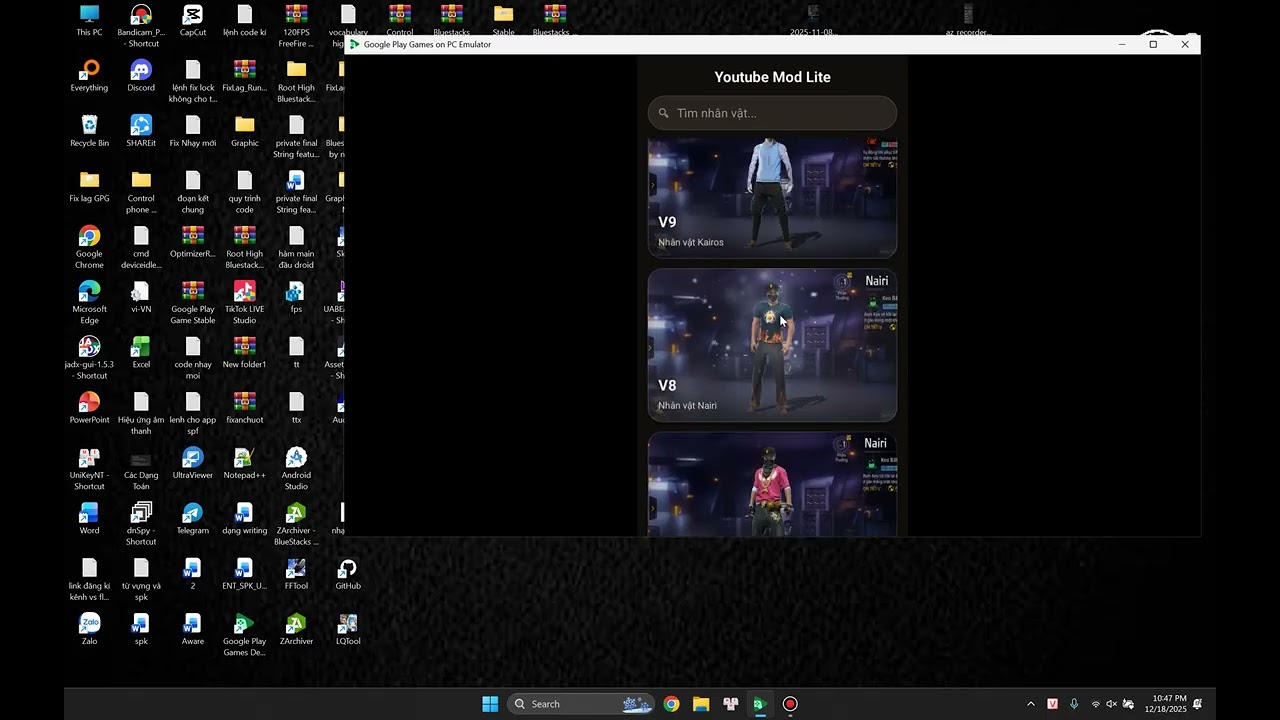
Task: Select the Google Play Game Stable archive
Action: tap(193, 302)
